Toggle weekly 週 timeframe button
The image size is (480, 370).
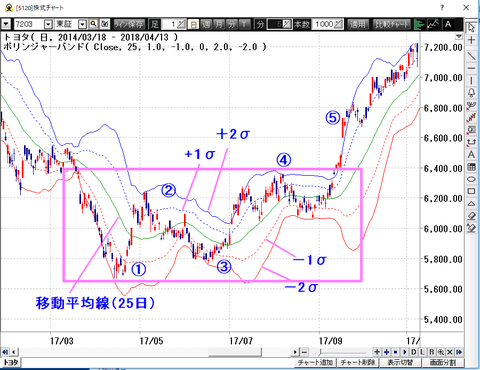206,24
